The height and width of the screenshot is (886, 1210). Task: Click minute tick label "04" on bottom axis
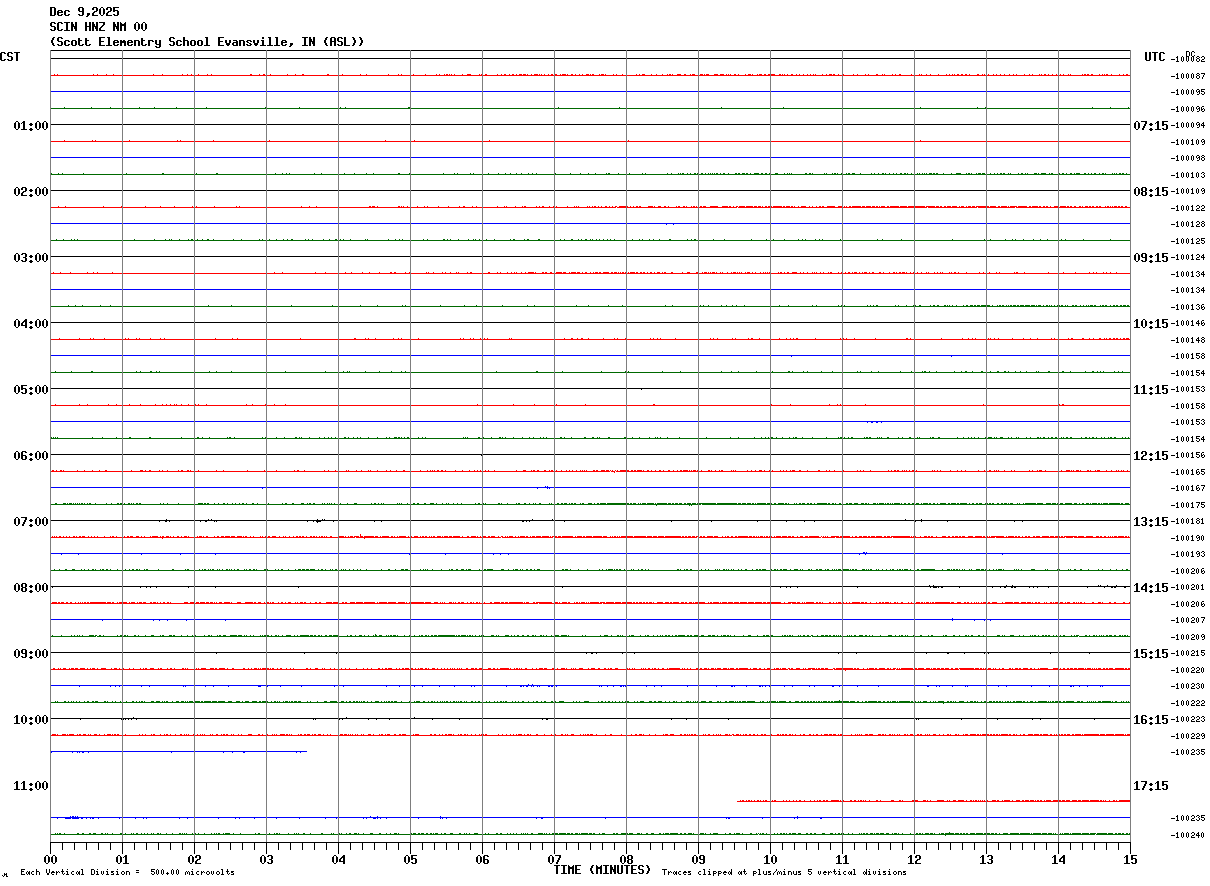(x=338, y=860)
